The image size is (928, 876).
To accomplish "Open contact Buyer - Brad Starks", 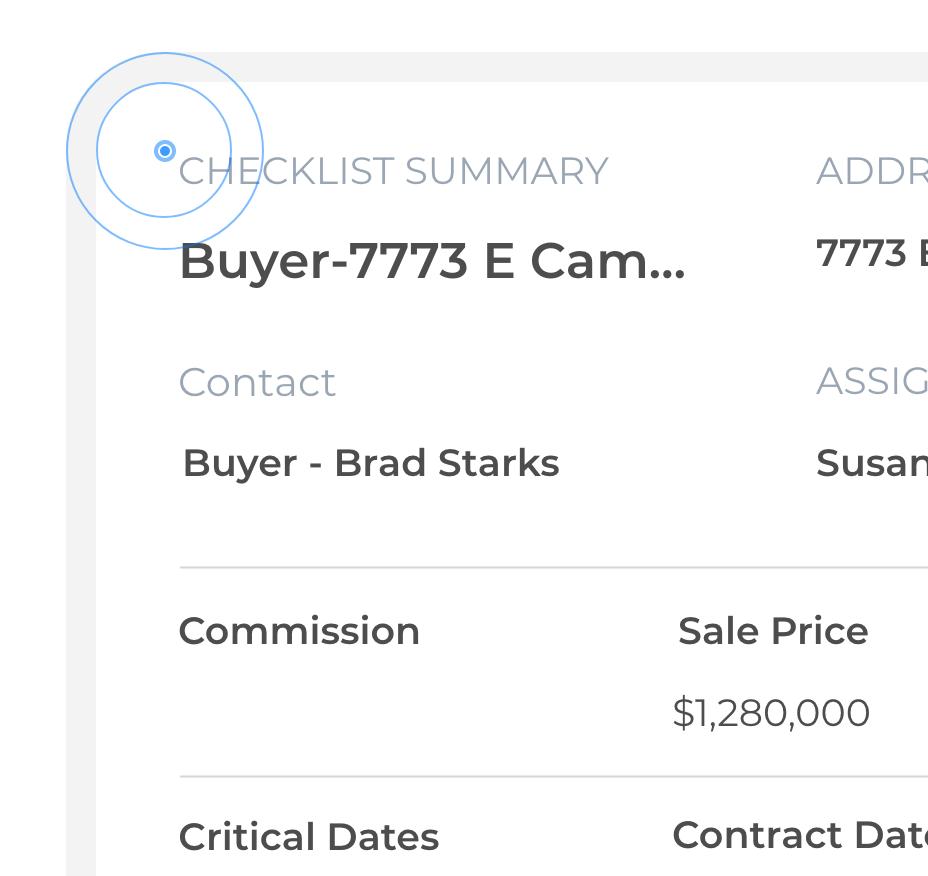I will [x=371, y=464].
